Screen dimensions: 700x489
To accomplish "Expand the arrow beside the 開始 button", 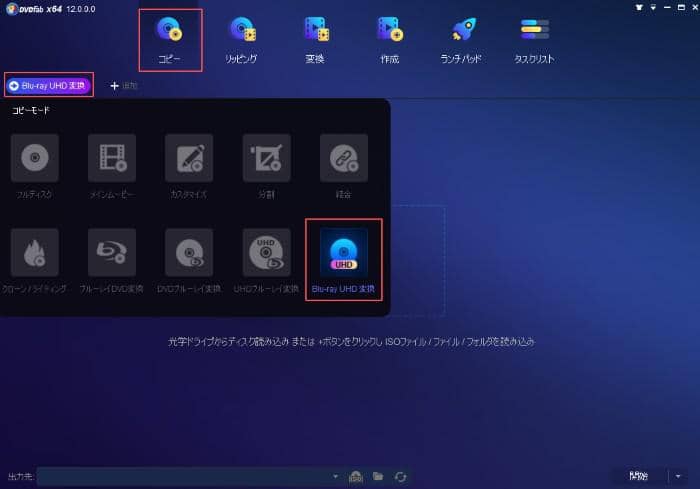I will 678,476.
